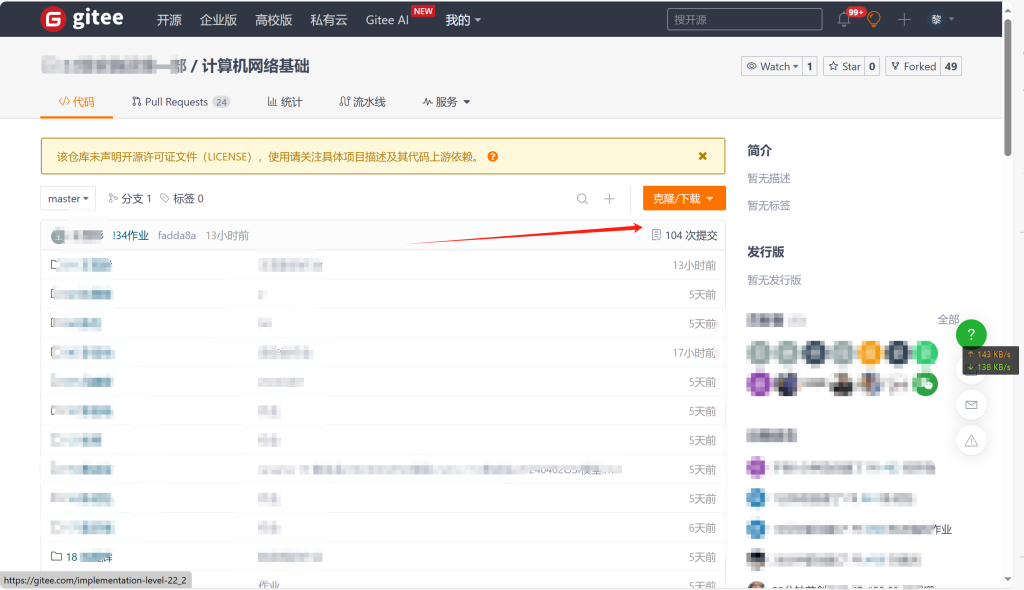Open the notifications bell icon

point(844,20)
